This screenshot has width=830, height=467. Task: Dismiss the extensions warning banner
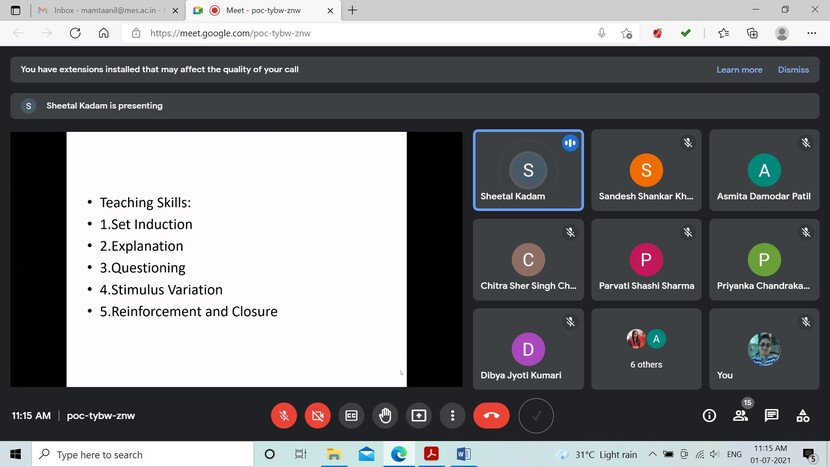(793, 70)
